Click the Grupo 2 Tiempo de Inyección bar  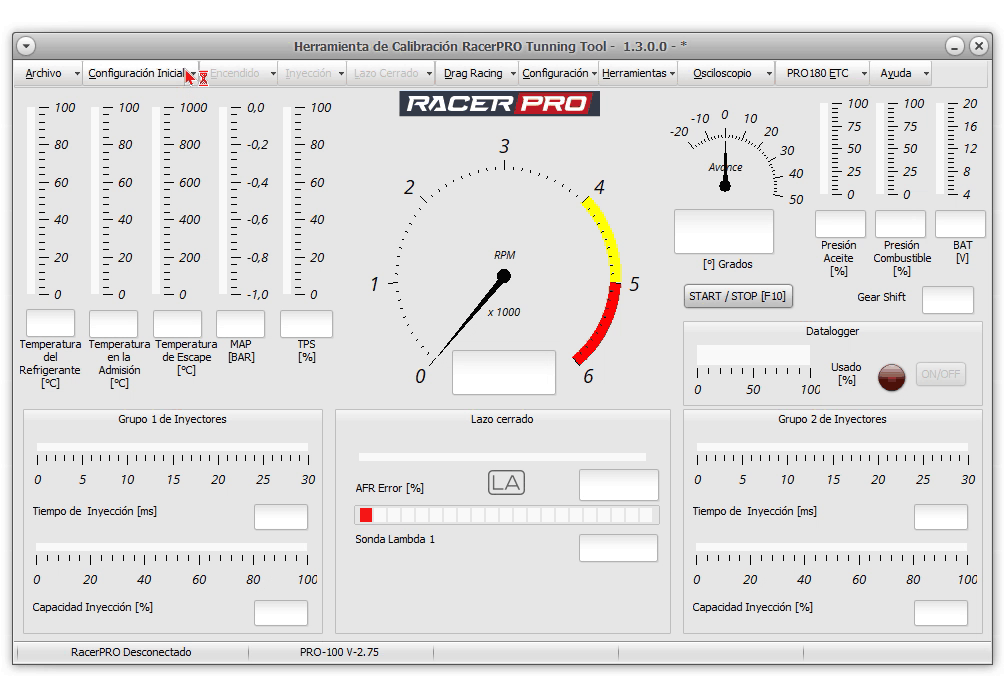coord(832,448)
